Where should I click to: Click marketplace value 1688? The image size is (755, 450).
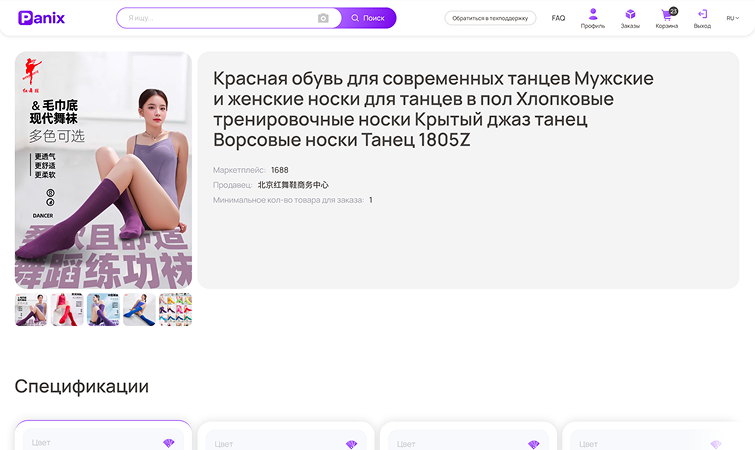[x=280, y=170]
